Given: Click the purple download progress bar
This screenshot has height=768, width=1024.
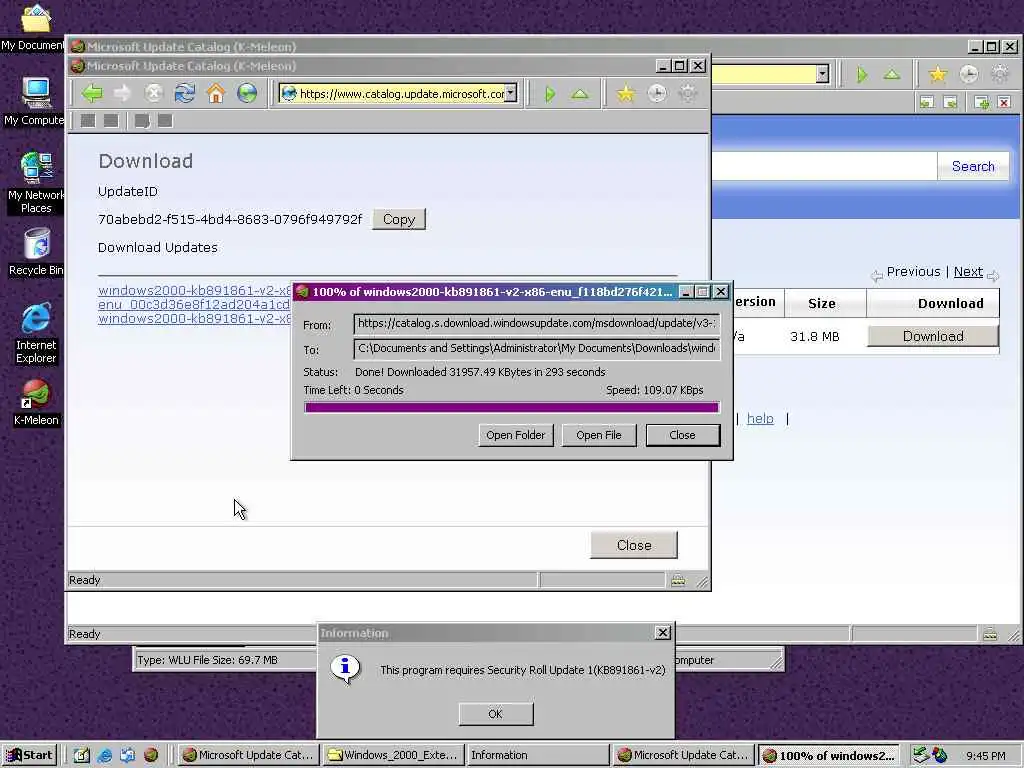Looking at the screenshot, I should pyautogui.click(x=511, y=408).
